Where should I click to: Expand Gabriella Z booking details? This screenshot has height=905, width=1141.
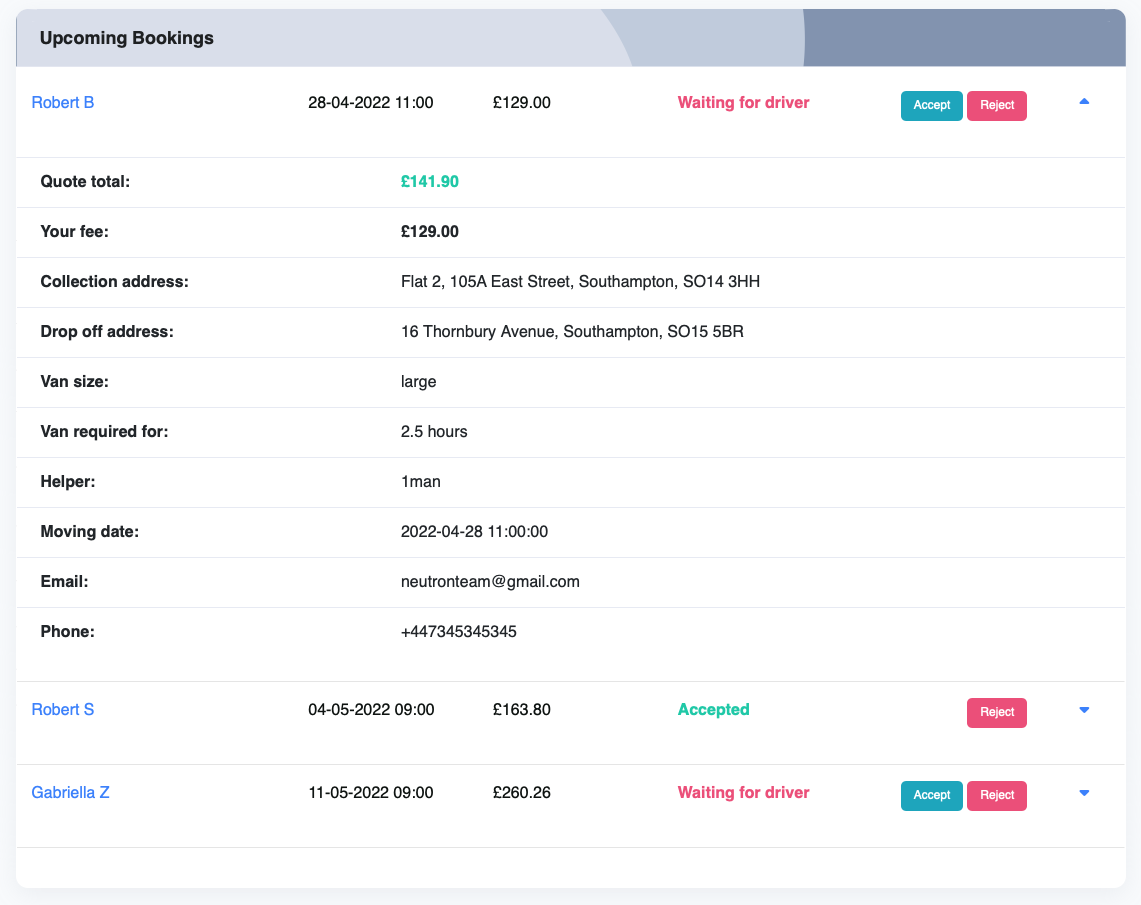point(1084,793)
